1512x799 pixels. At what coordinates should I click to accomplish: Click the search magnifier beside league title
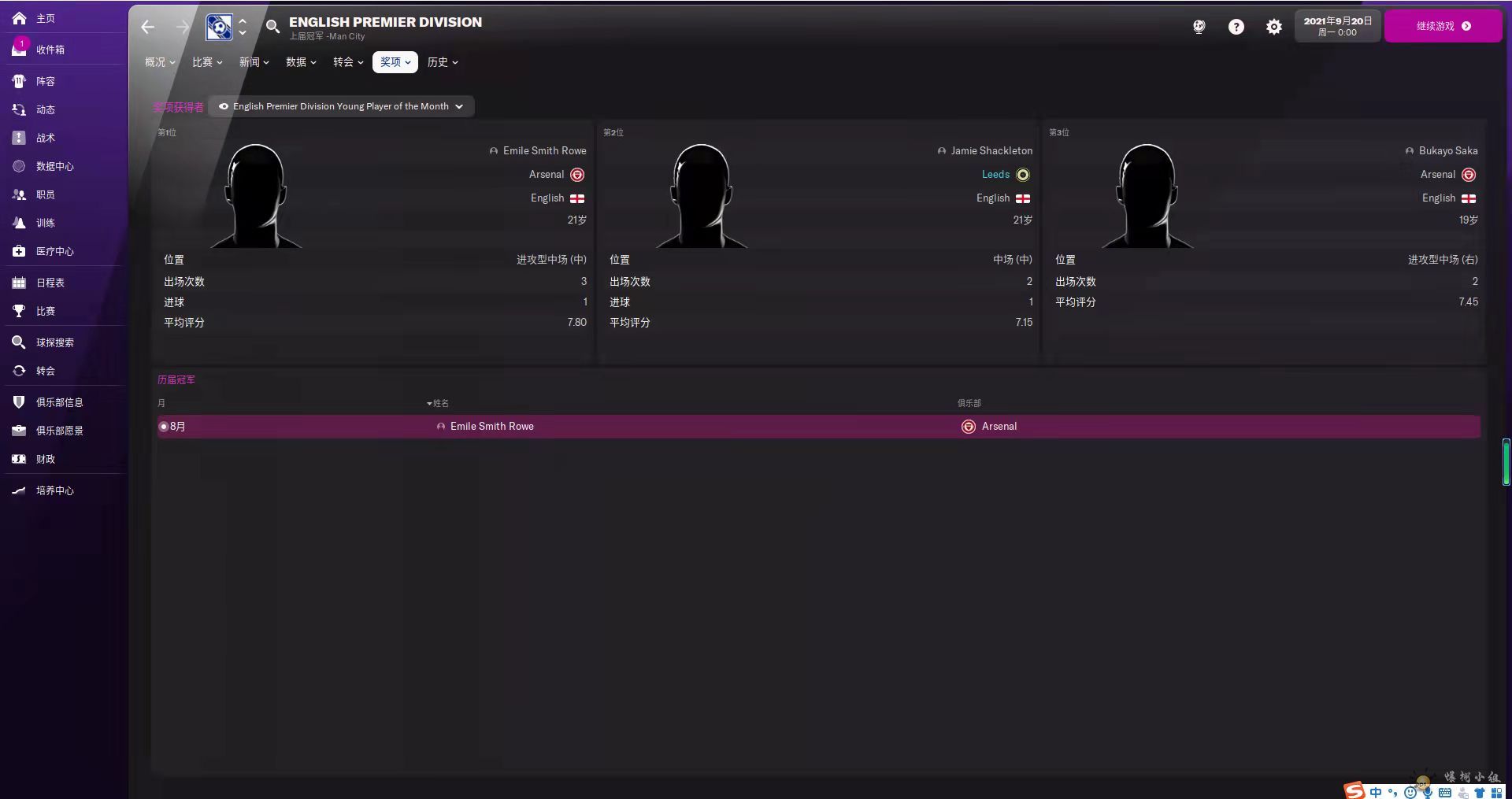[272, 27]
